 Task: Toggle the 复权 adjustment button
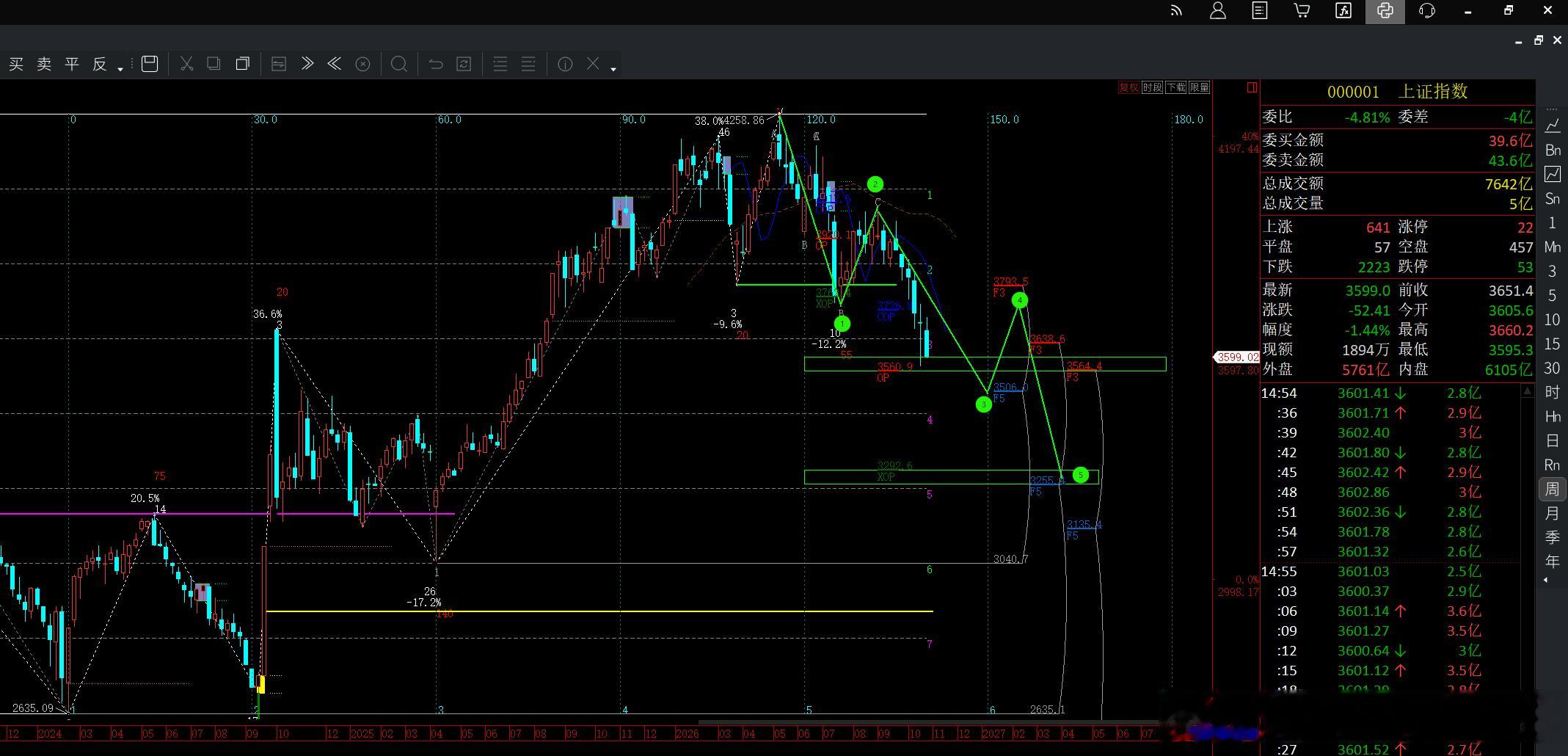[1128, 87]
